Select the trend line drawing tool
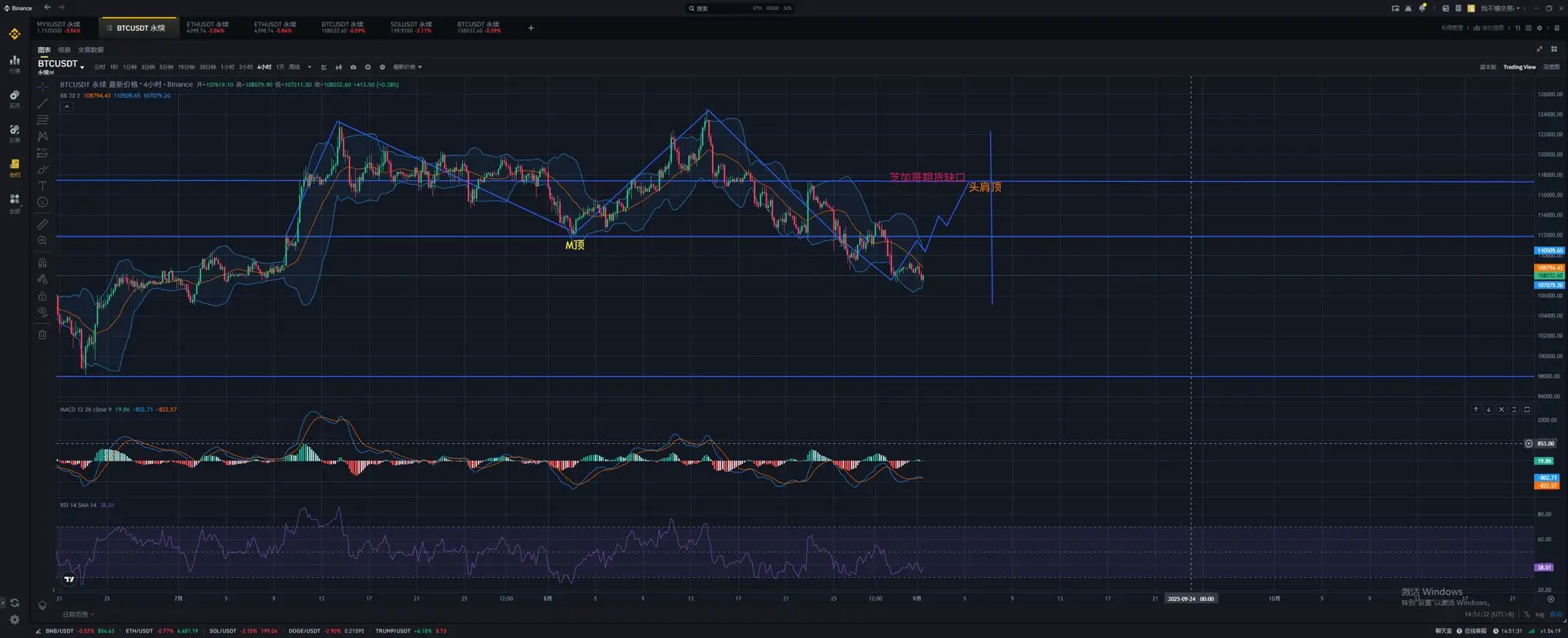This screenshot has height=638, width=1568. click(42, 103)
